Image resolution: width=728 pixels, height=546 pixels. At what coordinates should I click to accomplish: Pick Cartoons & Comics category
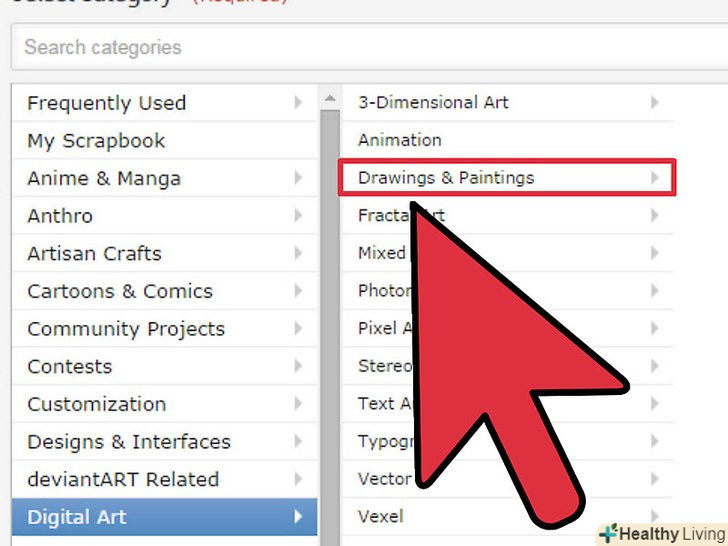[164, 291]
